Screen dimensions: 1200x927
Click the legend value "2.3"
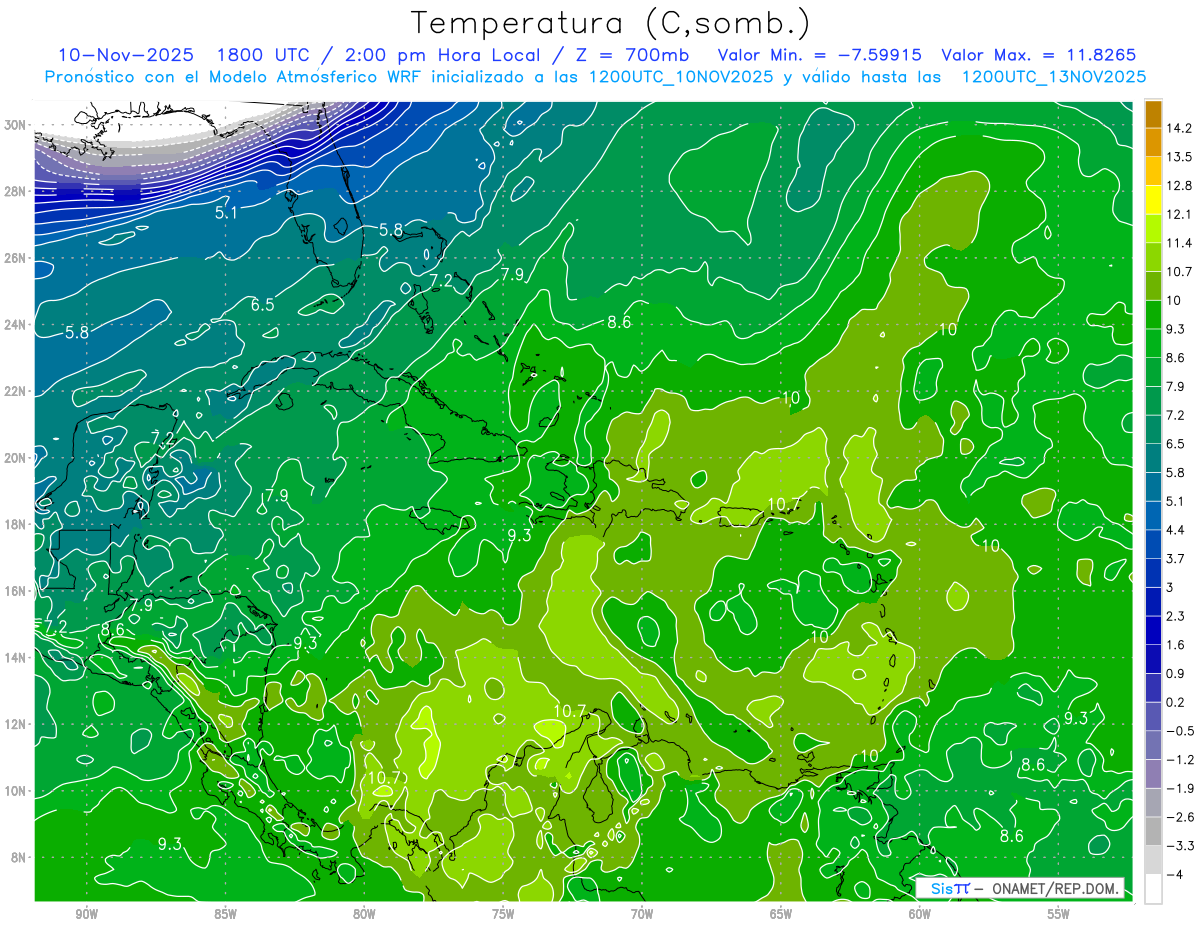click(x=1175, y=616)
